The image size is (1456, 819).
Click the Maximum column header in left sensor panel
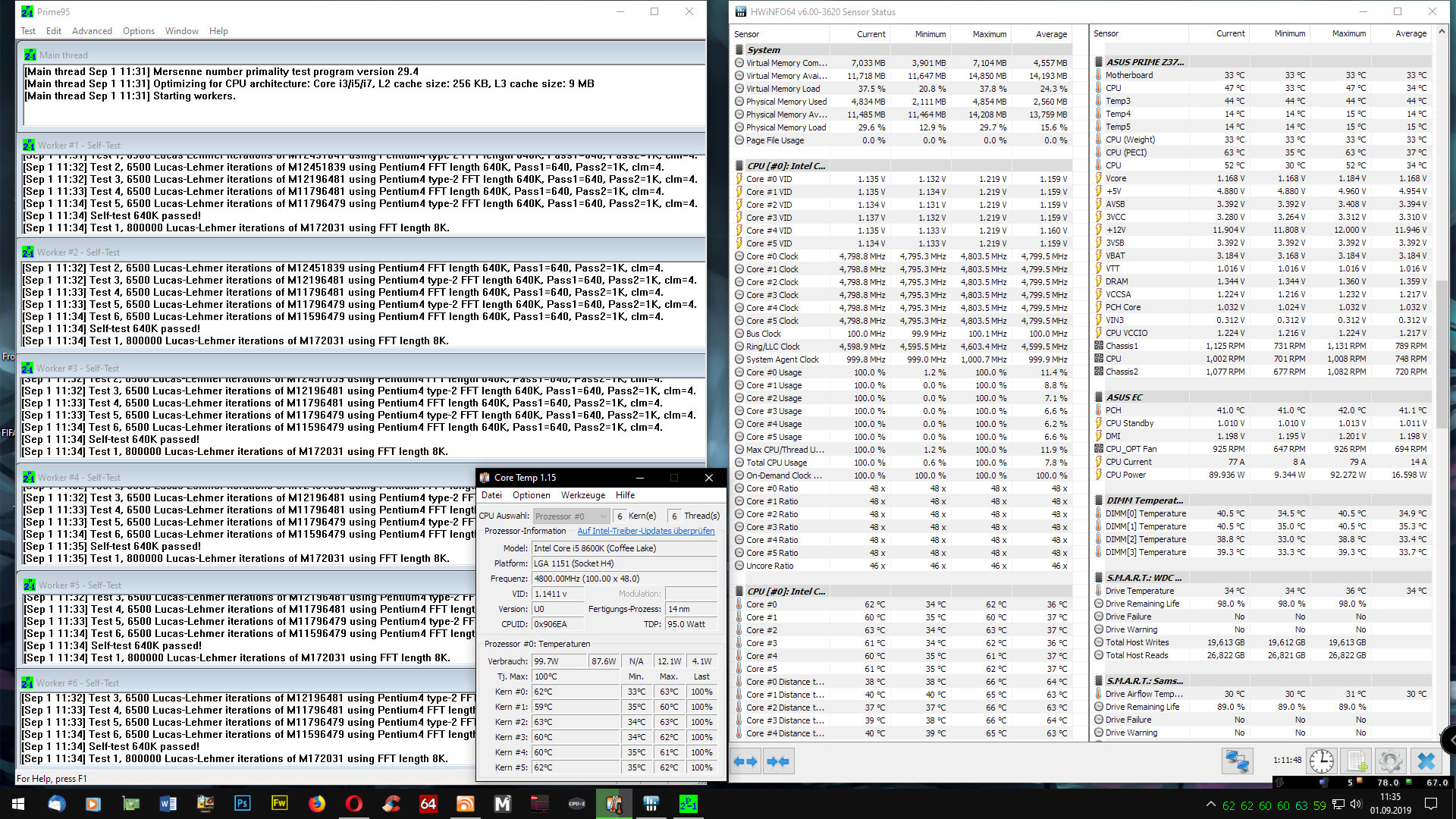click(989, 34)
